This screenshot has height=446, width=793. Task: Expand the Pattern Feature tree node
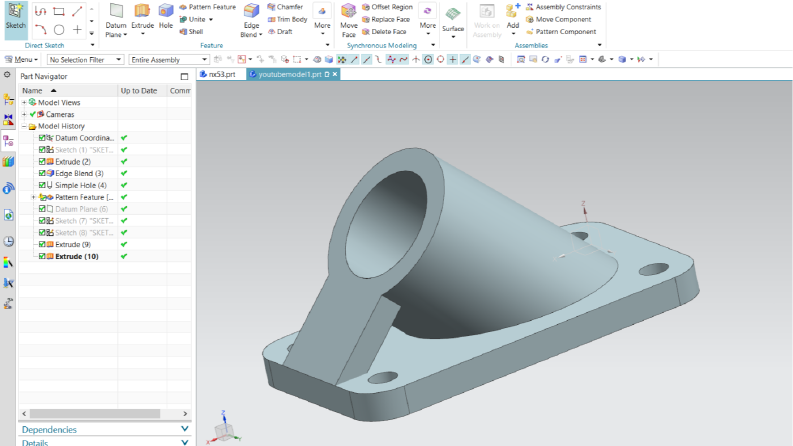click(33, 197)
